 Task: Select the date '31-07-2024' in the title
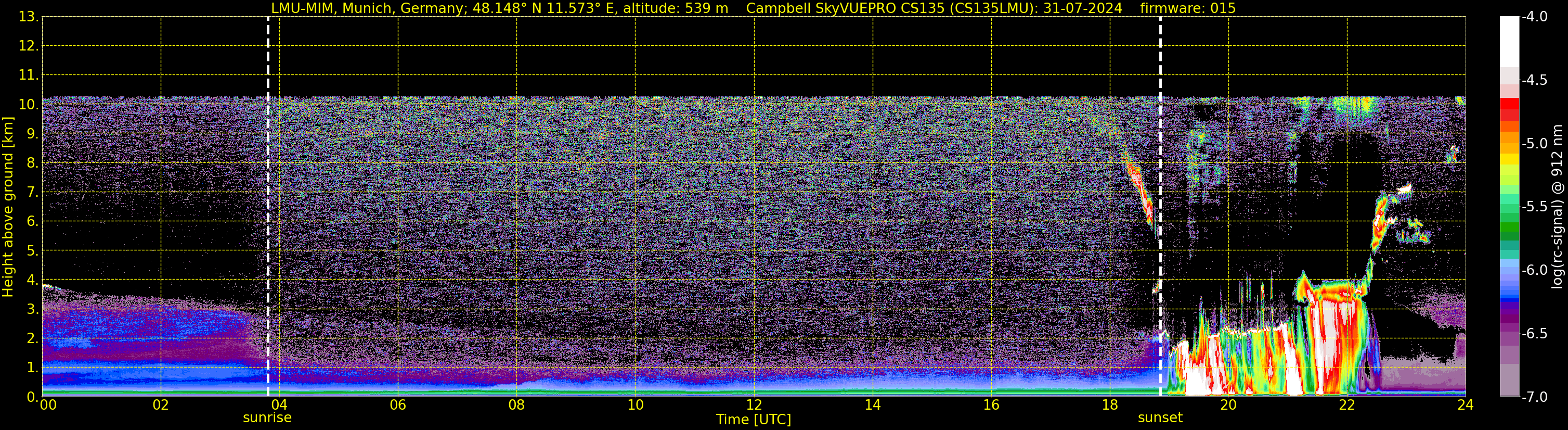1082,8
